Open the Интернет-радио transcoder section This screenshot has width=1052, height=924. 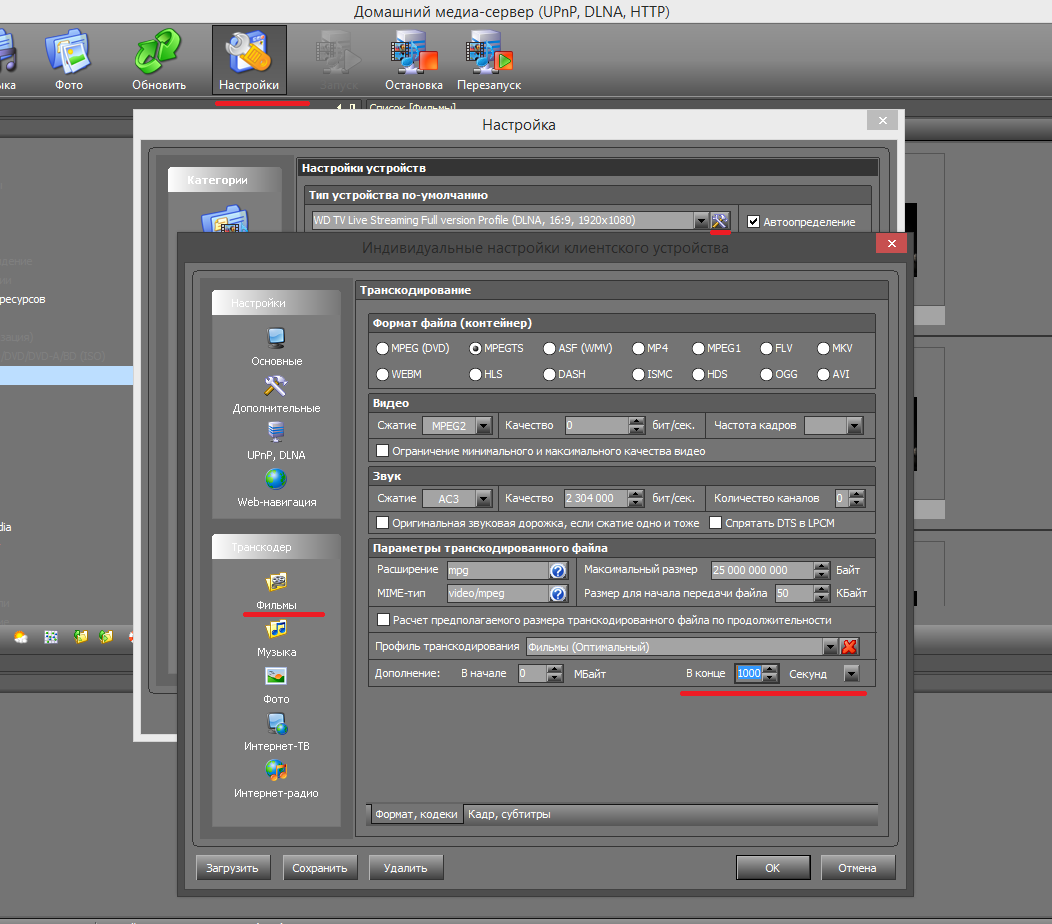(276, 778)
